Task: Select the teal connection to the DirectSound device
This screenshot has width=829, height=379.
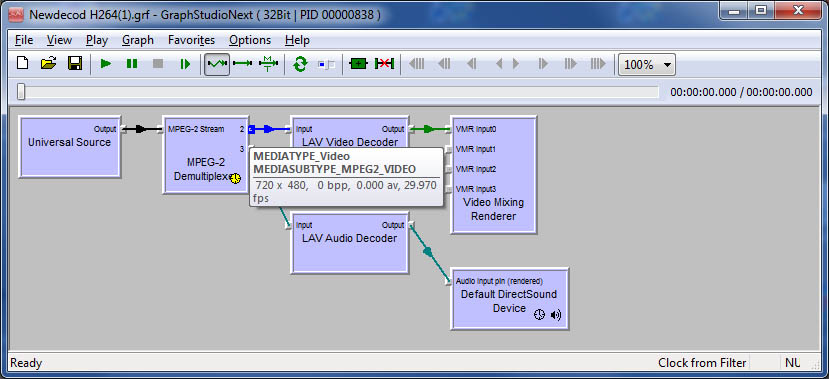Action: (x=428, y=253)
